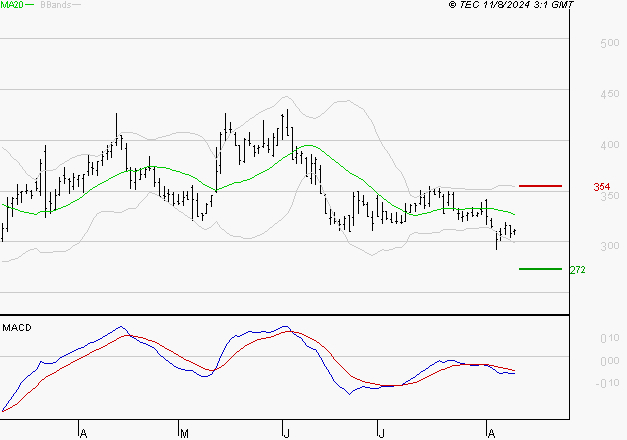This screenshot has width=627, height=440.
Task: Click the red resistance level line
Action: pyautogui.click(x=540, y=186)
